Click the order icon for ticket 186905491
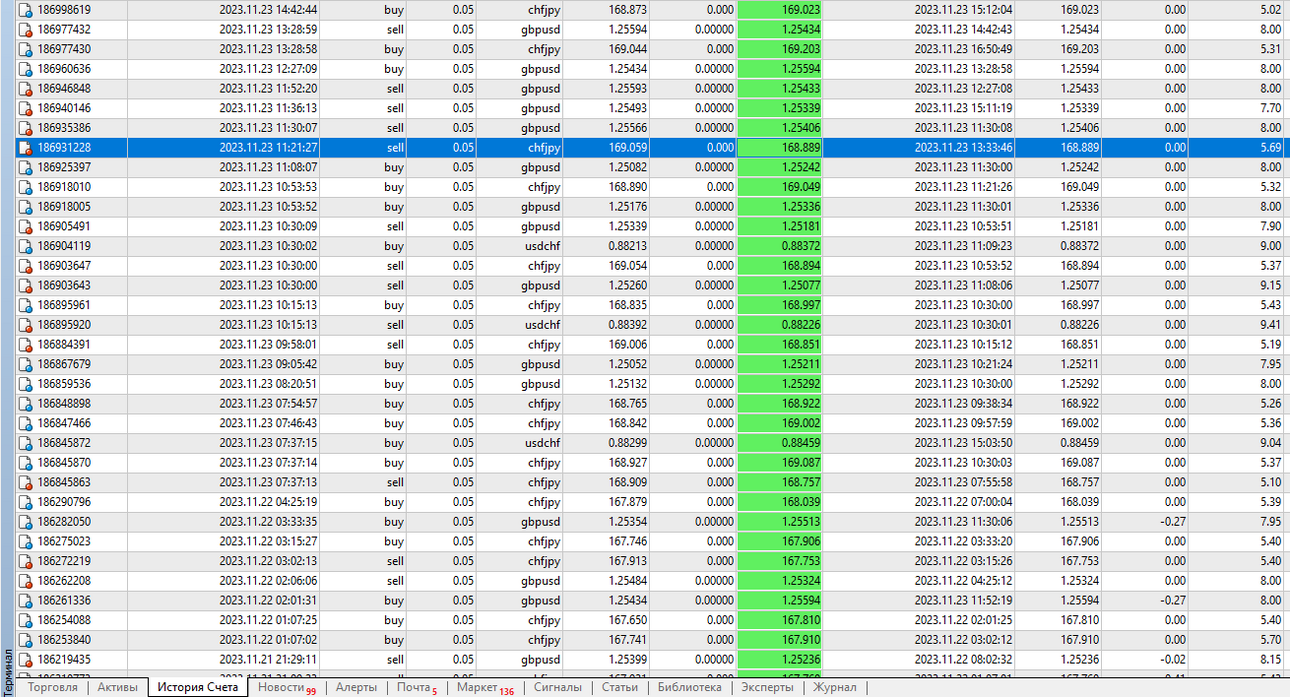 tap(25, 226)
